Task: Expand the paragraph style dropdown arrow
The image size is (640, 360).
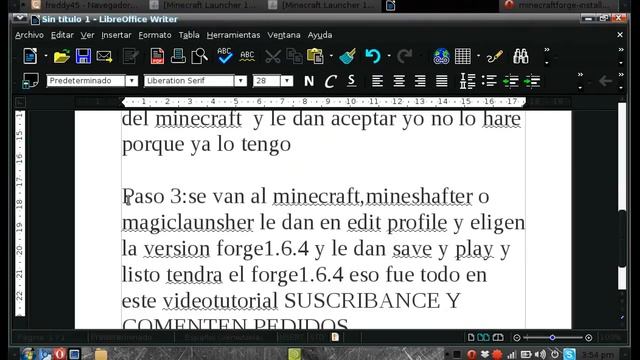Action: tap(131, 81)
